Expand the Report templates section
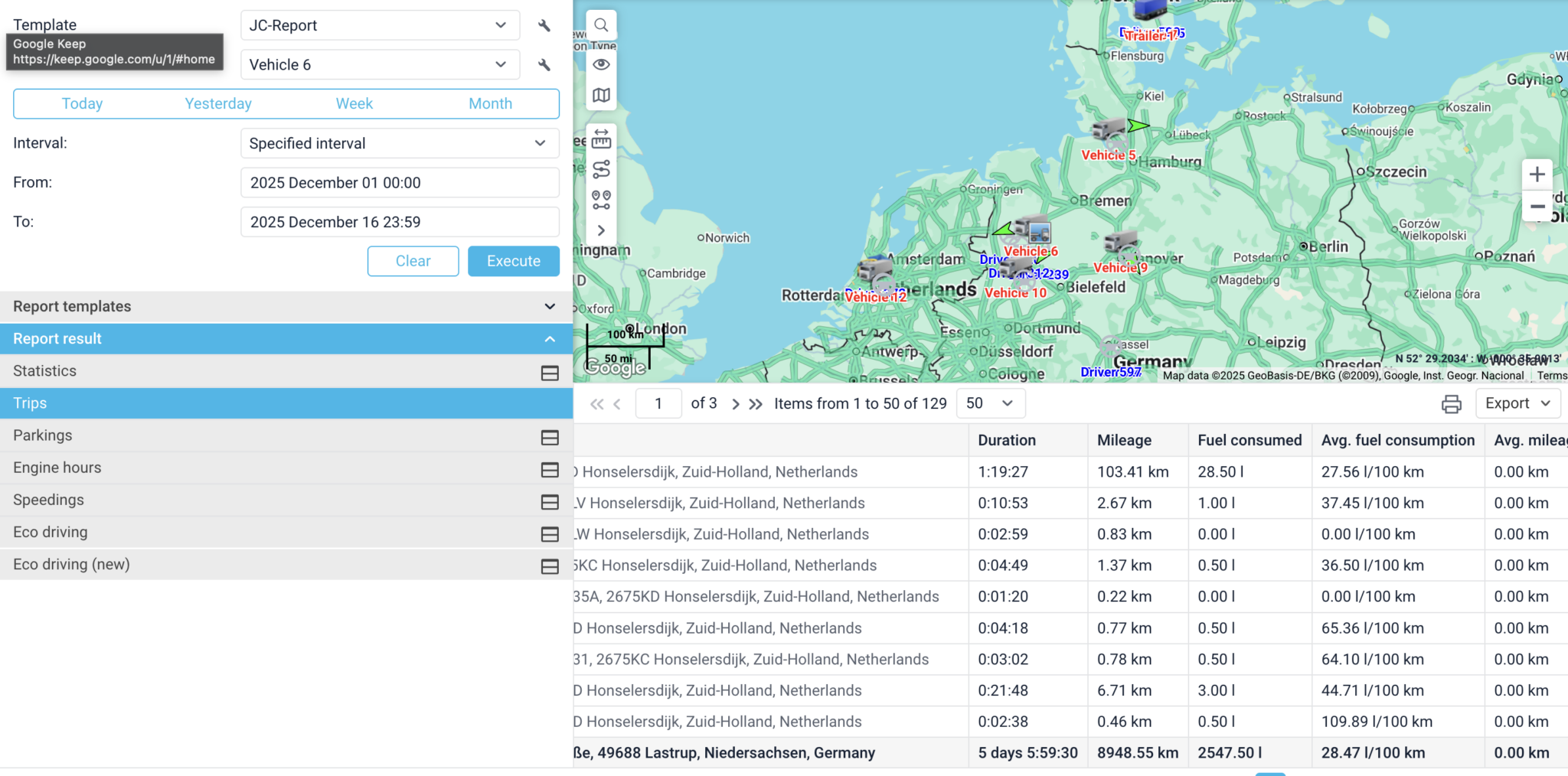This screenshot has height=776, width=1568. [286, 306]
